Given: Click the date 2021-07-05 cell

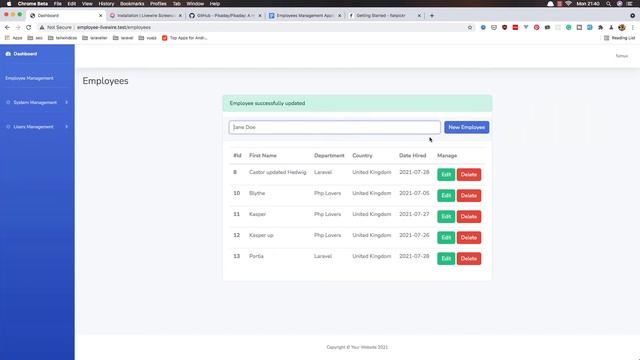Looking at the screenshot, I should pyautogui.click(x=414, y=193).
